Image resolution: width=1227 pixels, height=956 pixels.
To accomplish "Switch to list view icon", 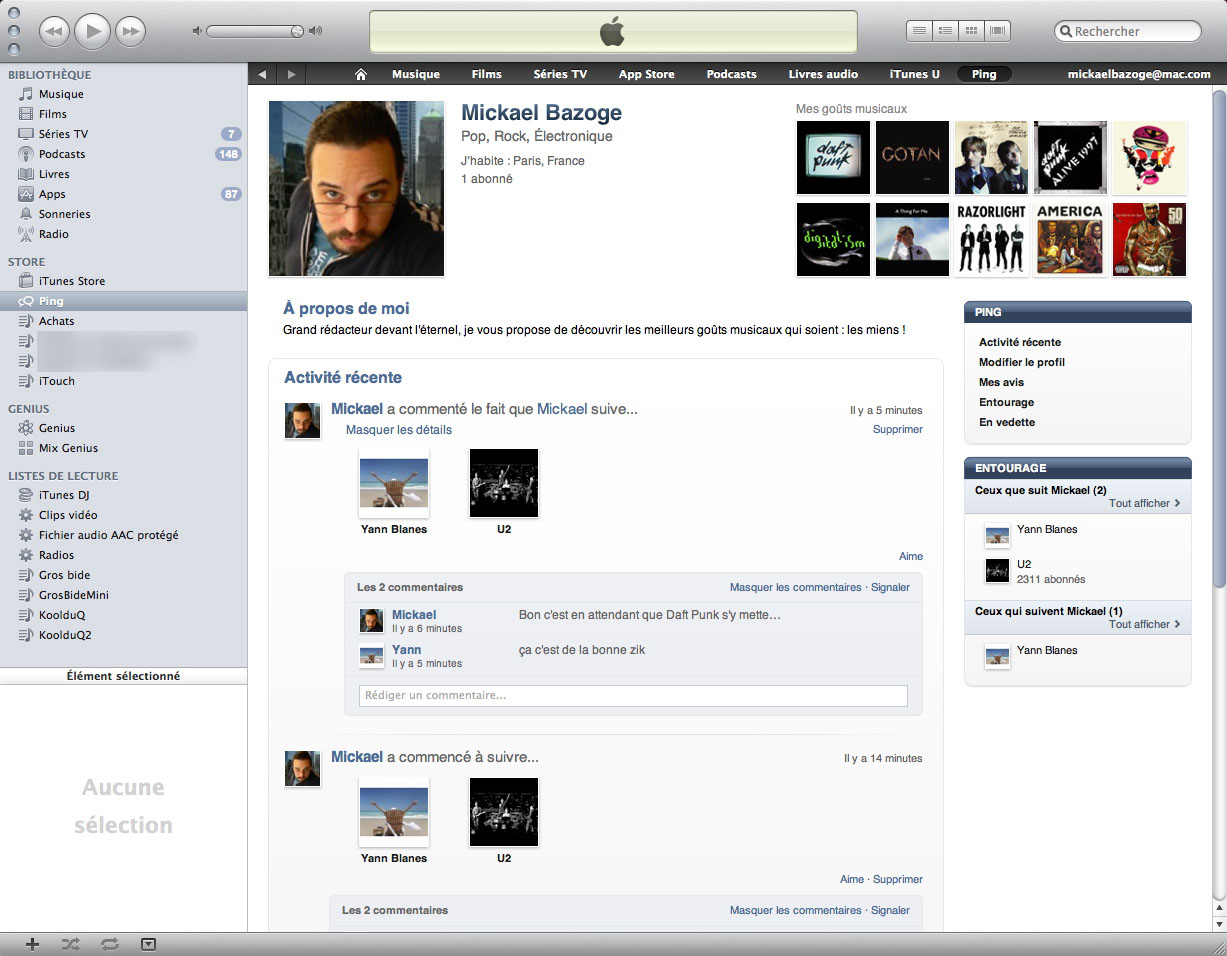I will click(x=919, y=31).
